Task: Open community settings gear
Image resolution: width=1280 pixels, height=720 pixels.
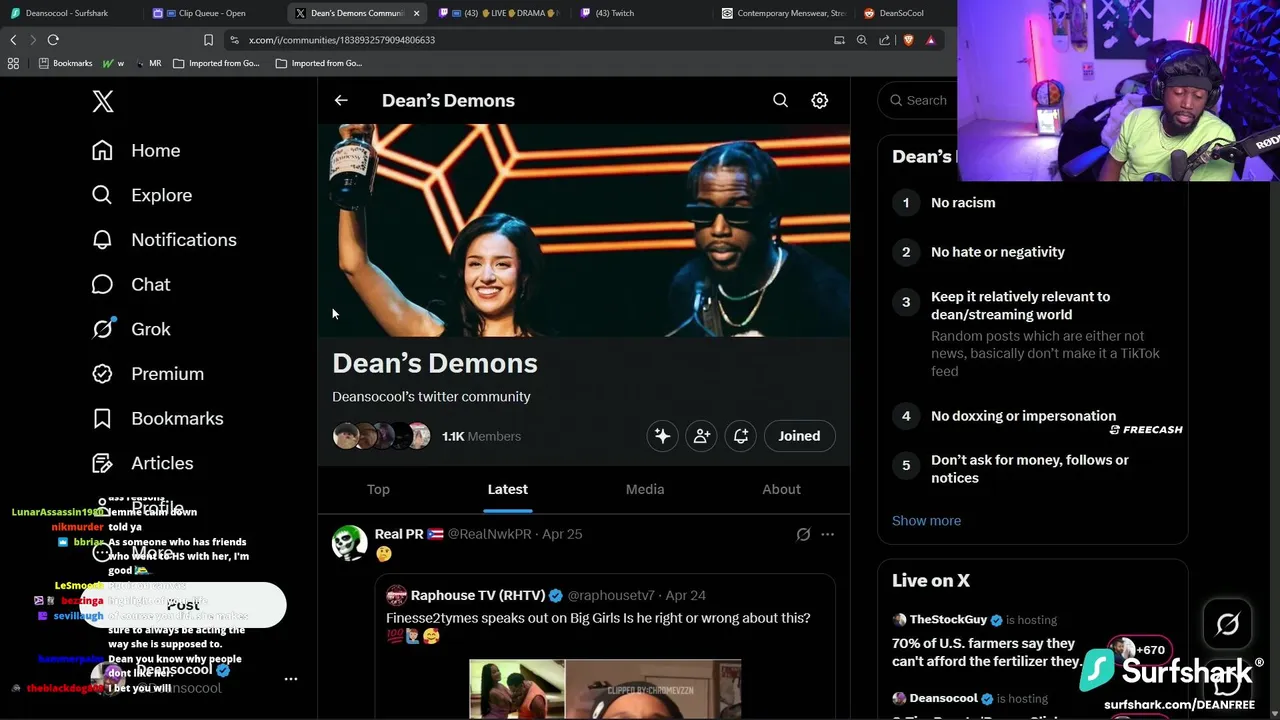Action: (819, 100)
